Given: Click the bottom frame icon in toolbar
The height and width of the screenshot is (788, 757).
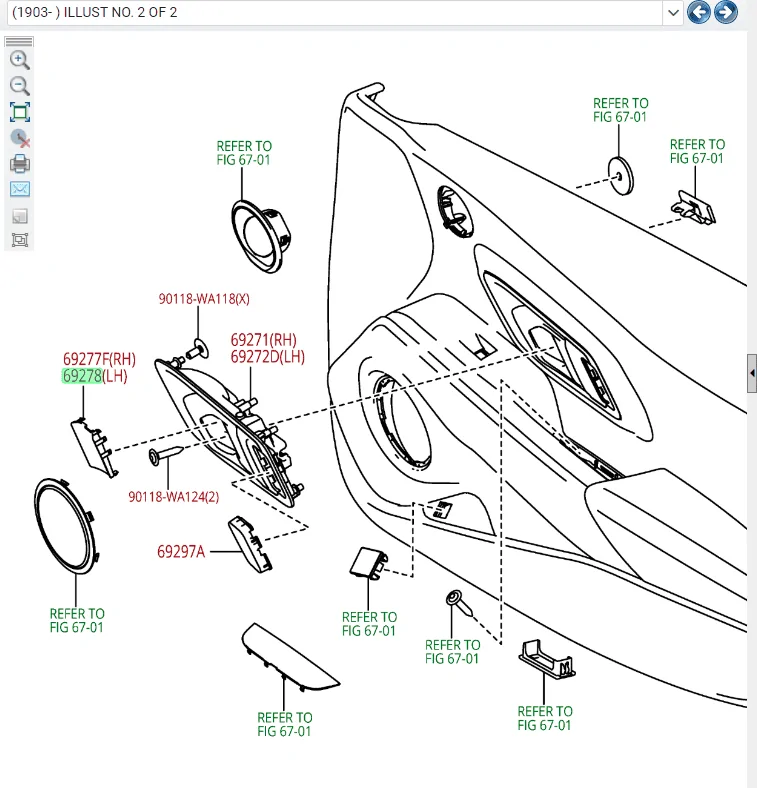Looking at the screenshot, I should (20, 240).
